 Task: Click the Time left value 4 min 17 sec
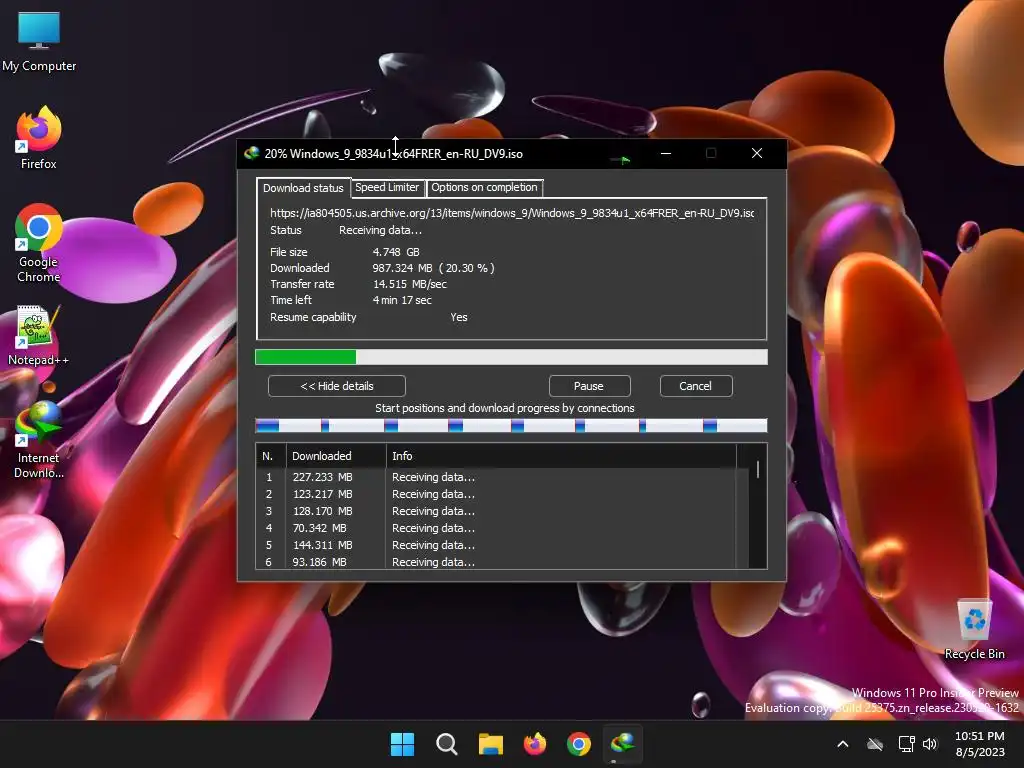(x=402, y=300)
